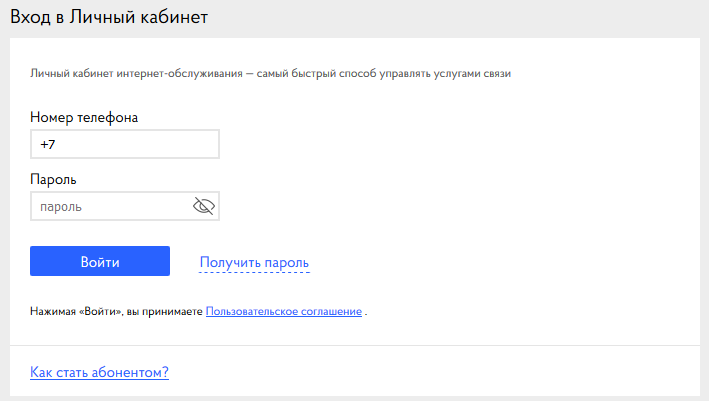This screenshot has height=401, width=709.
Task: Submit the login form with Войти
Action: 100,261
